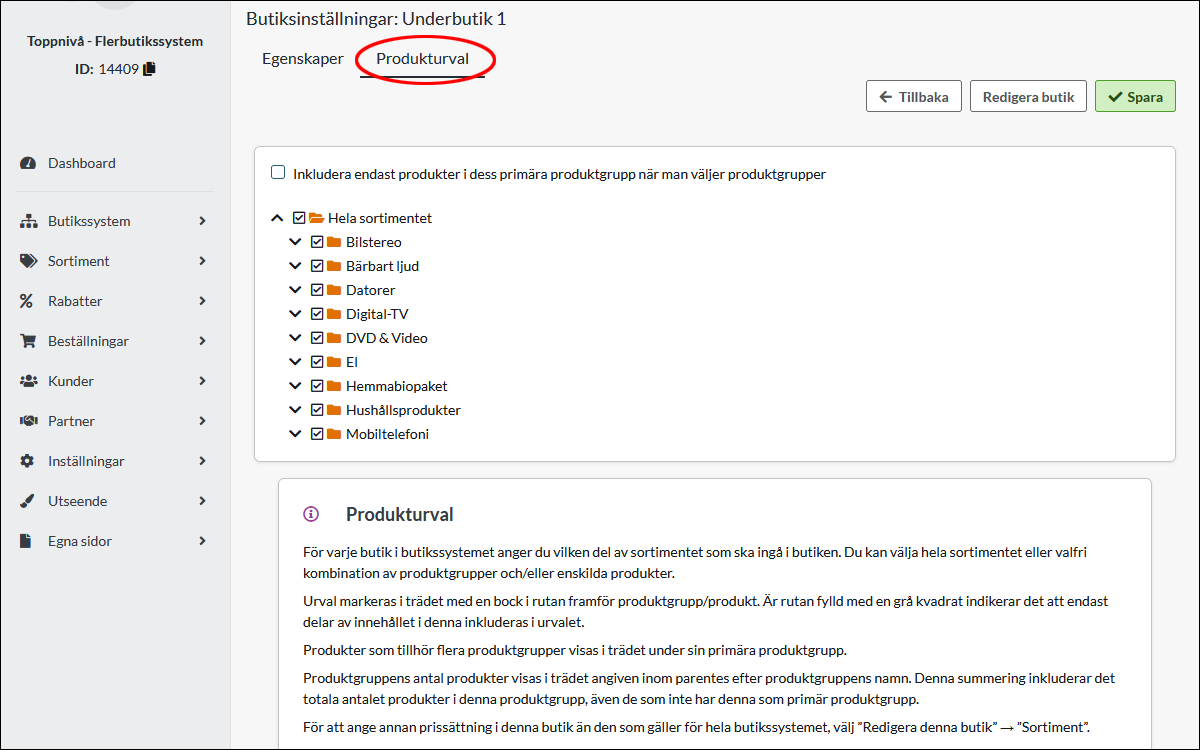The height and width of the screenshot is (750, 1200).
Task: Uncheck the Datorer checkbox
Action: click(317, 290)
